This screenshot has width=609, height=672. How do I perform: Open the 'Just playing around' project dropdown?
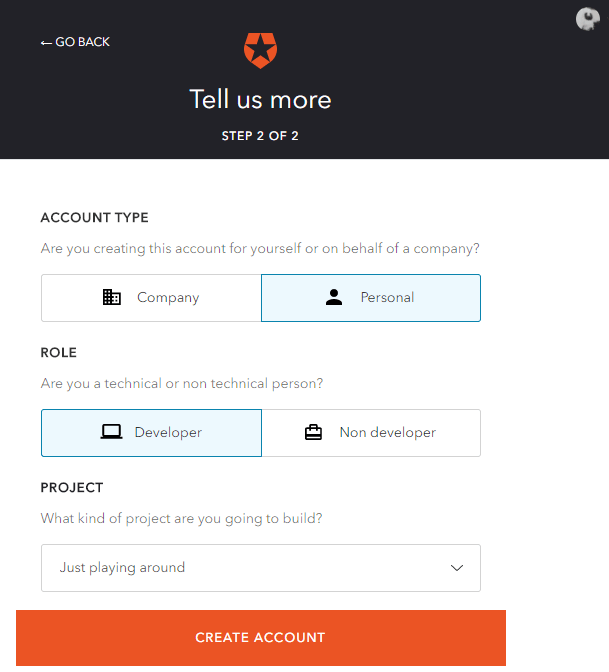point(261,568)
